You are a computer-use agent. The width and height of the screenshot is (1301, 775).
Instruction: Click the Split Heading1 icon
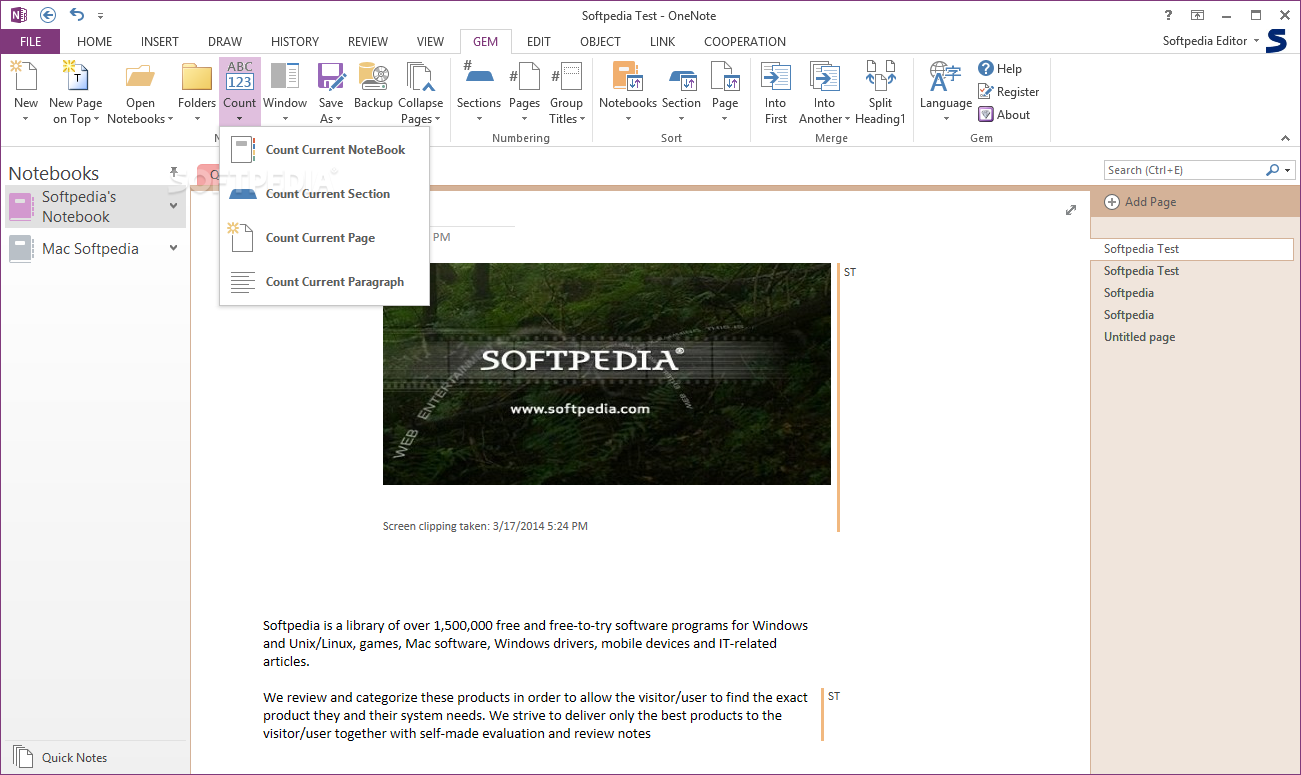click(x=880, y=76)
